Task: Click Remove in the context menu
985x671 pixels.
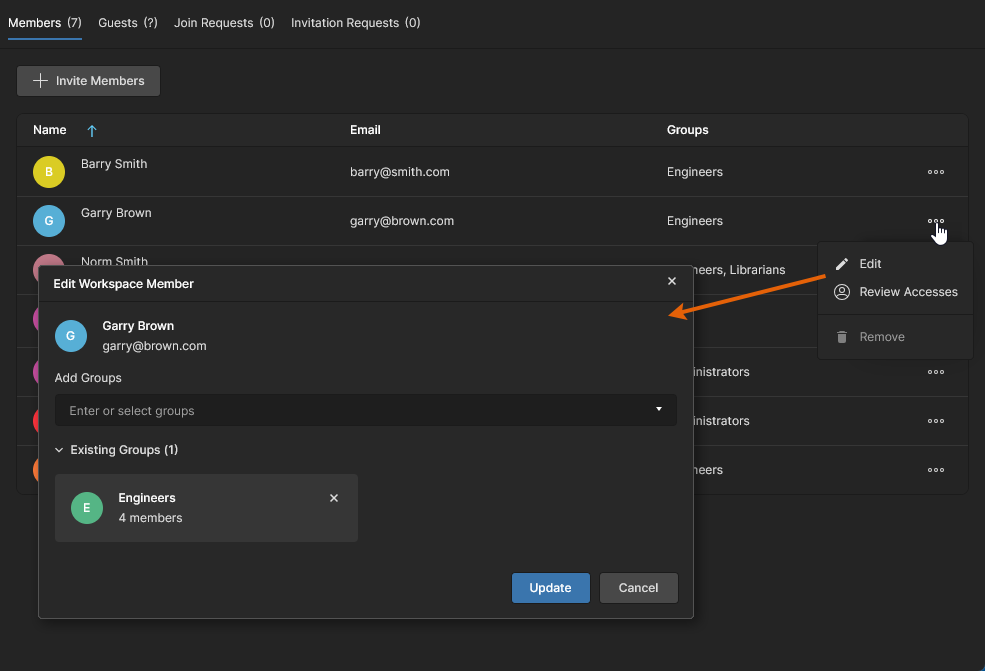Action: (881, 337)
